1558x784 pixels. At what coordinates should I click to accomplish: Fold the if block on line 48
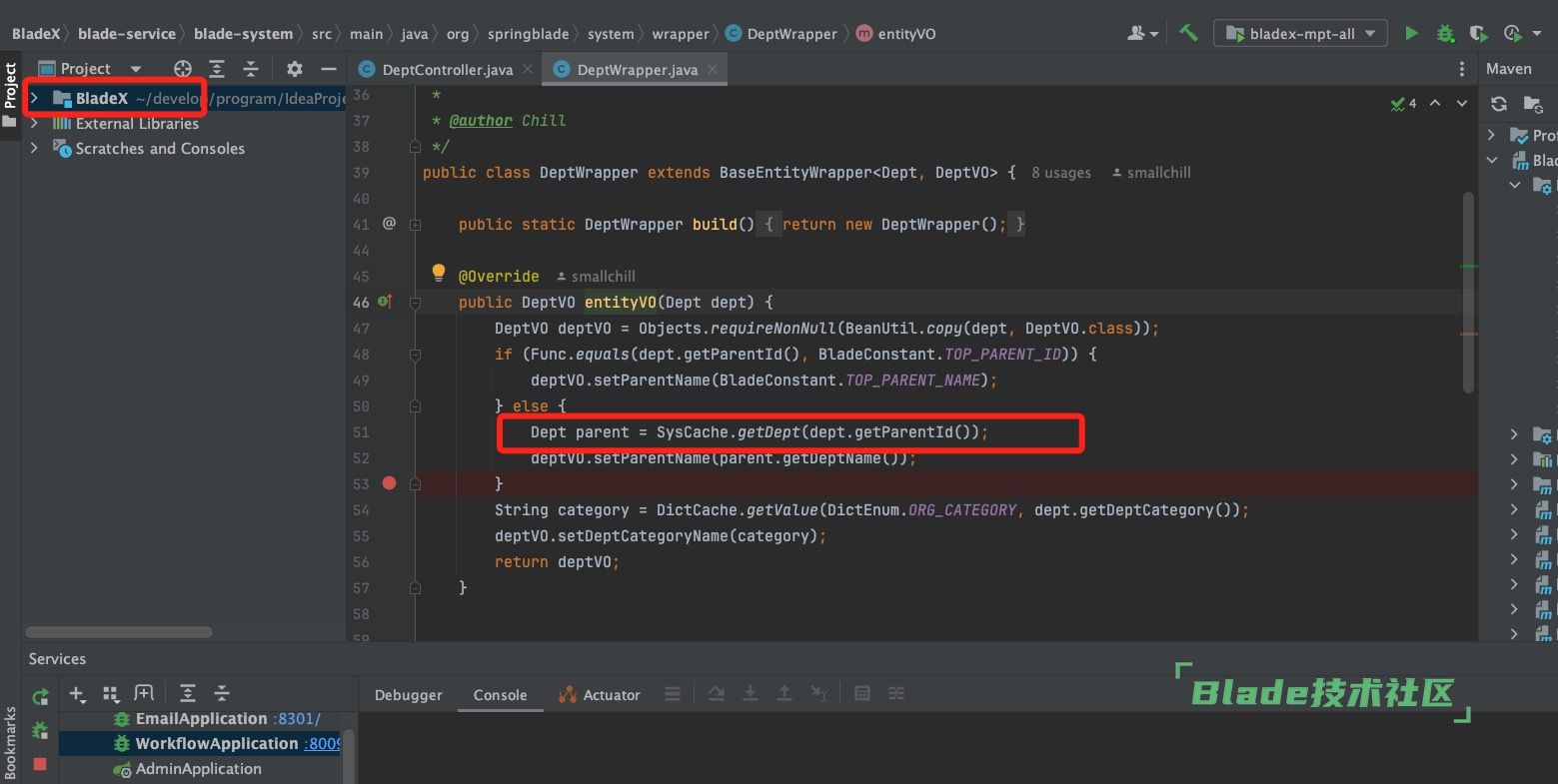pos(415,354)
